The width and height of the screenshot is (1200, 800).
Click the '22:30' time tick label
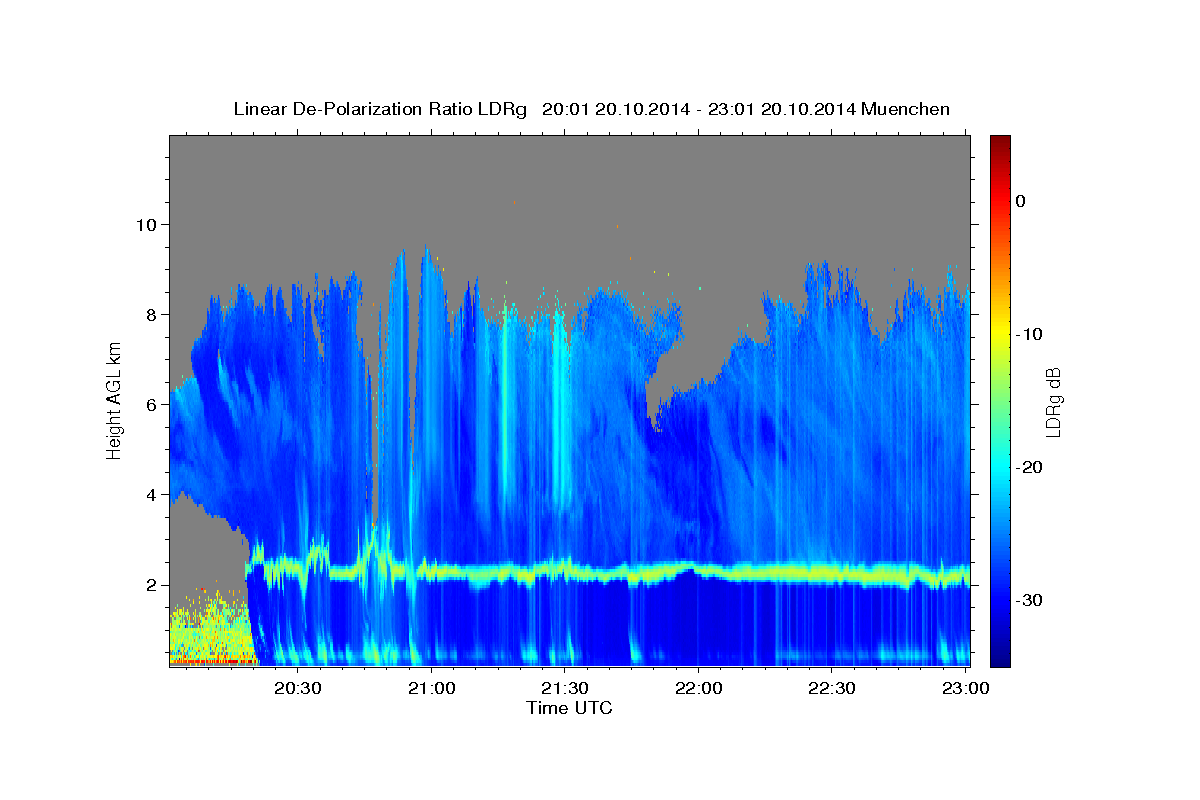(831, 688)
